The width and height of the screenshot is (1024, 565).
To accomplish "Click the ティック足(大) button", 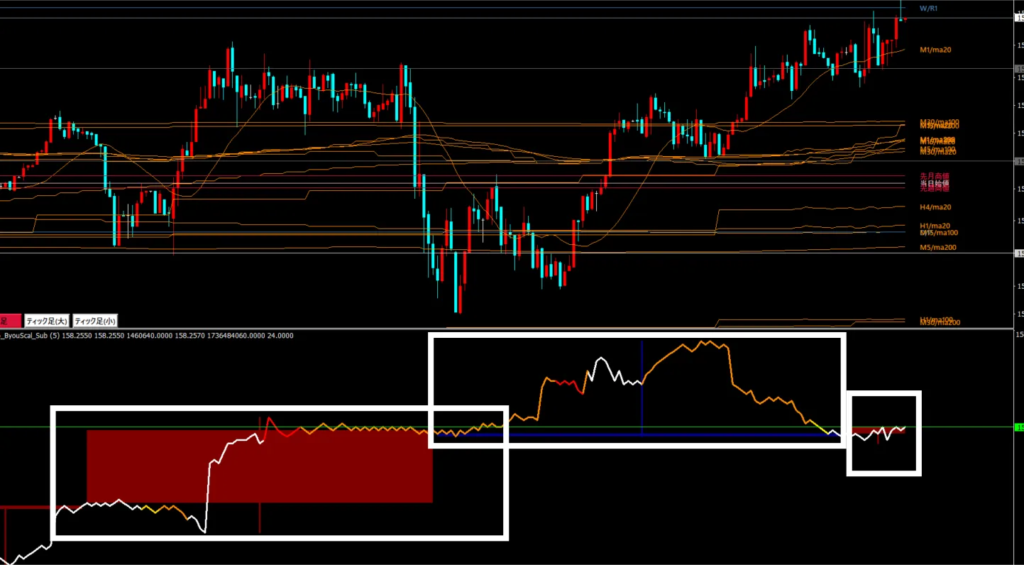I will 46,321.
